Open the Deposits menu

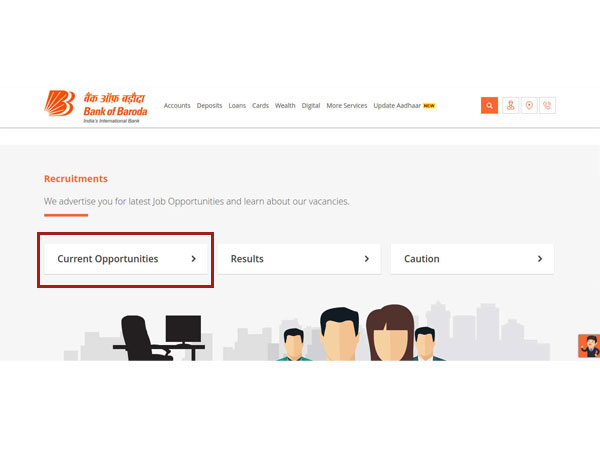tap(209, 106)
